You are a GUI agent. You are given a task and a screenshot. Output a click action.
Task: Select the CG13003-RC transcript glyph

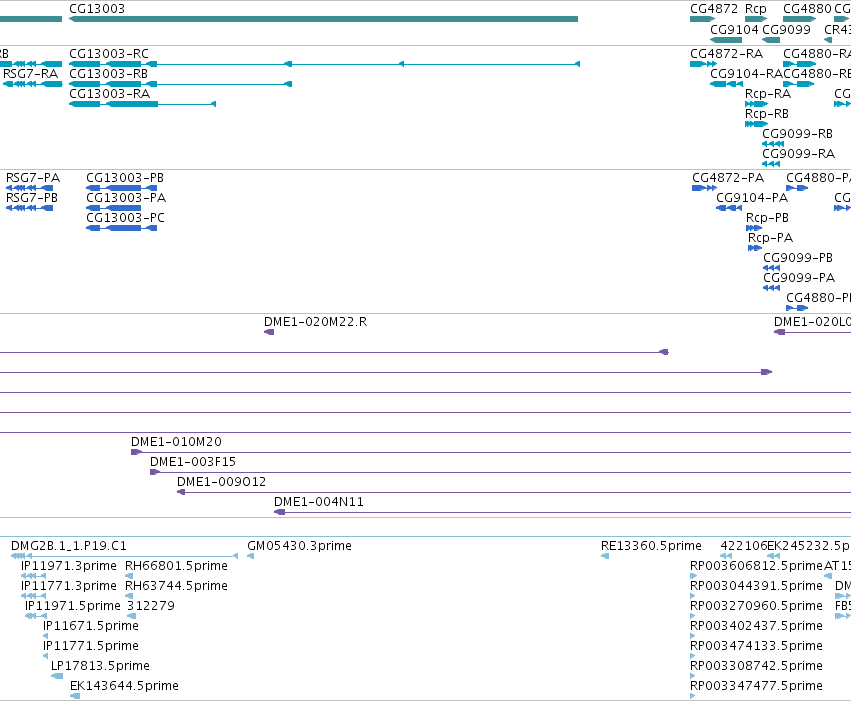pos(325,64)
